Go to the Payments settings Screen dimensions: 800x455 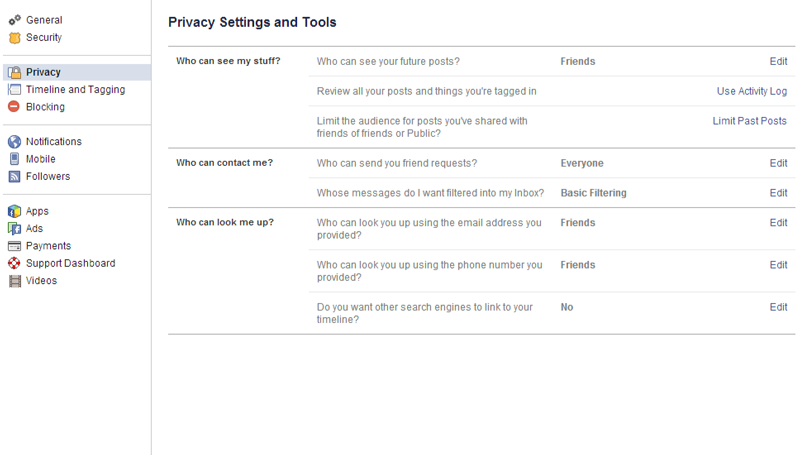click(x=48, y=246)
